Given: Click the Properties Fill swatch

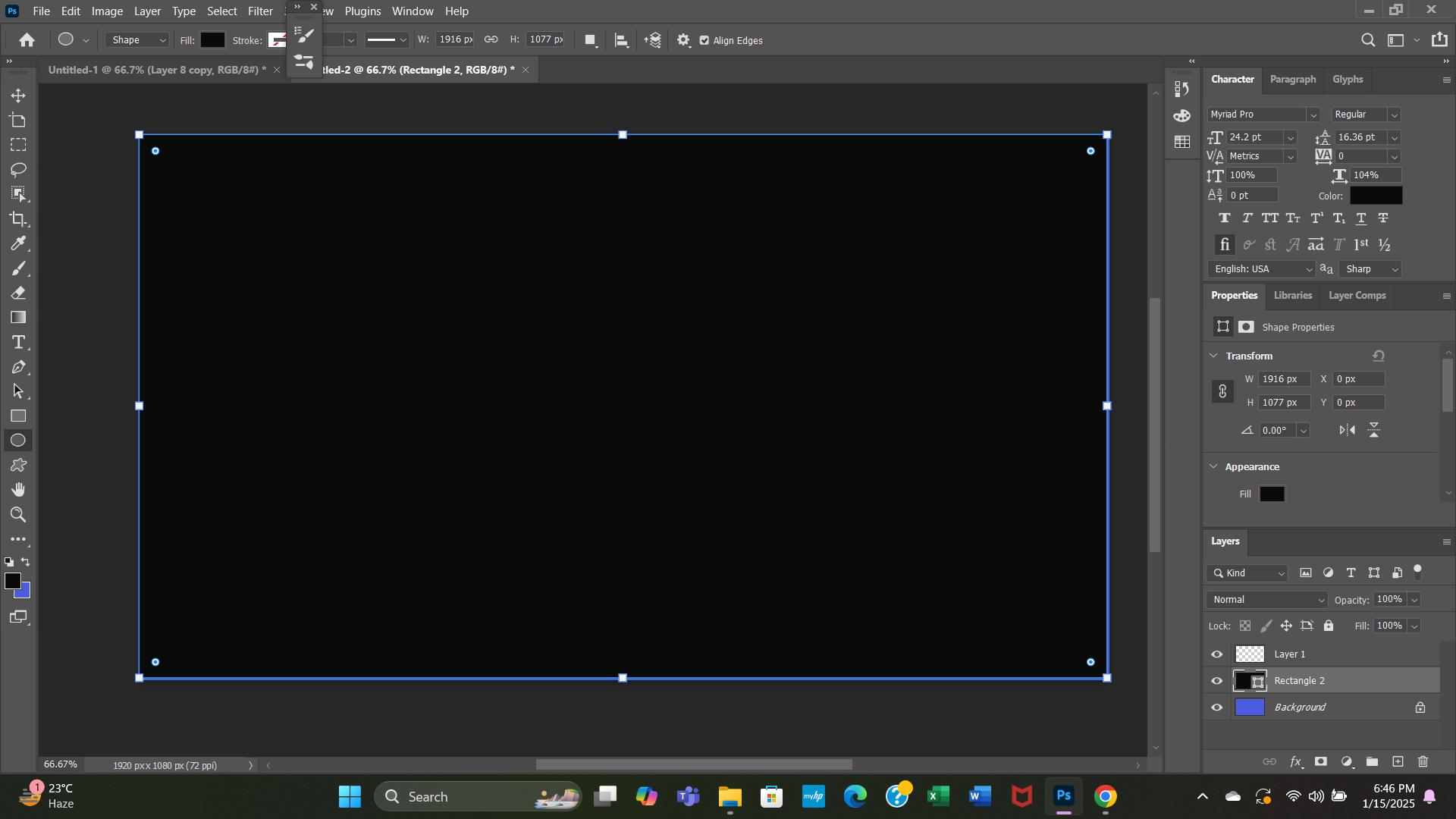Looking at the screenshot, I should (x=1272, y=494).
